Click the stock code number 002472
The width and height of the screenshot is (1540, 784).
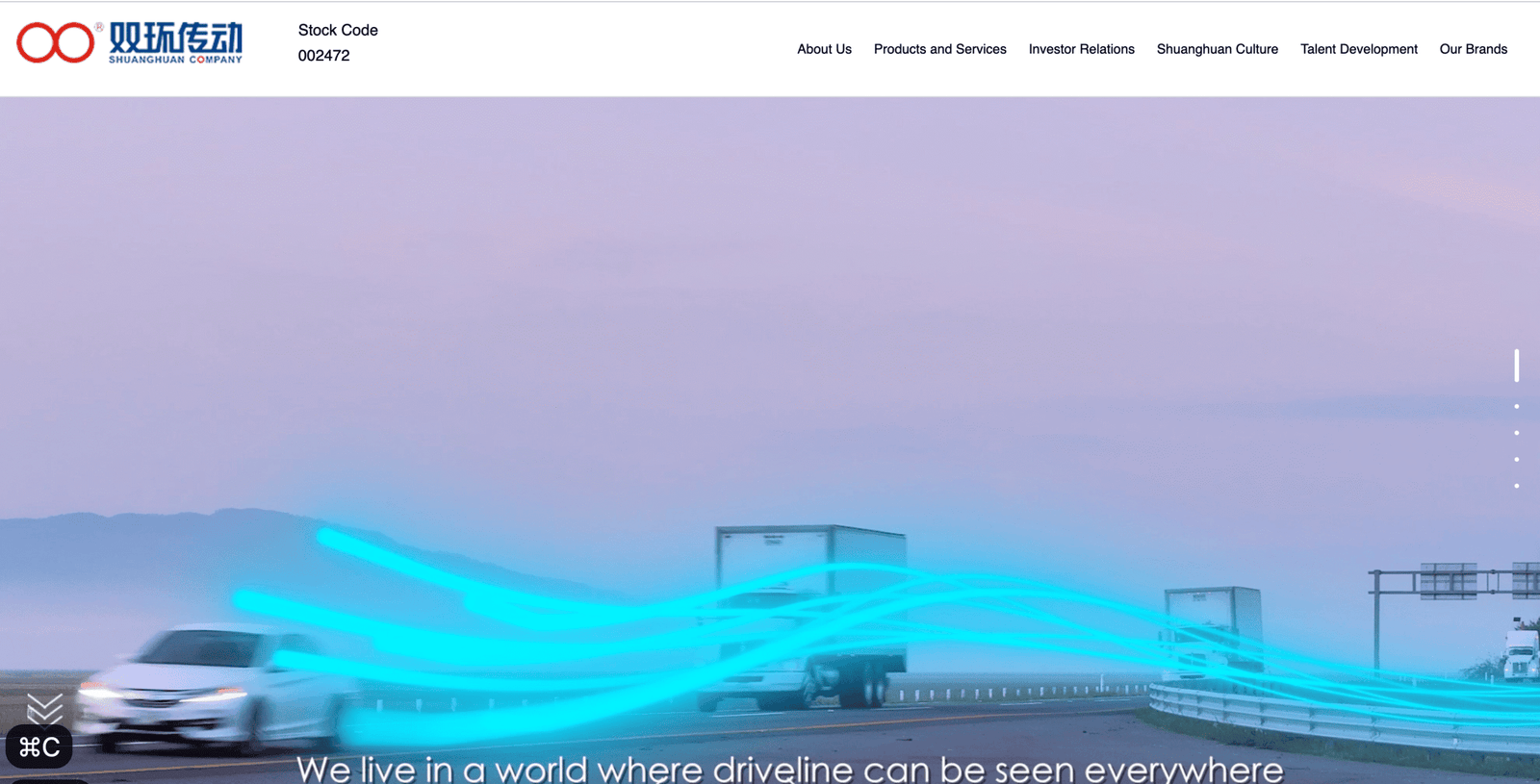tap(323, 56)
